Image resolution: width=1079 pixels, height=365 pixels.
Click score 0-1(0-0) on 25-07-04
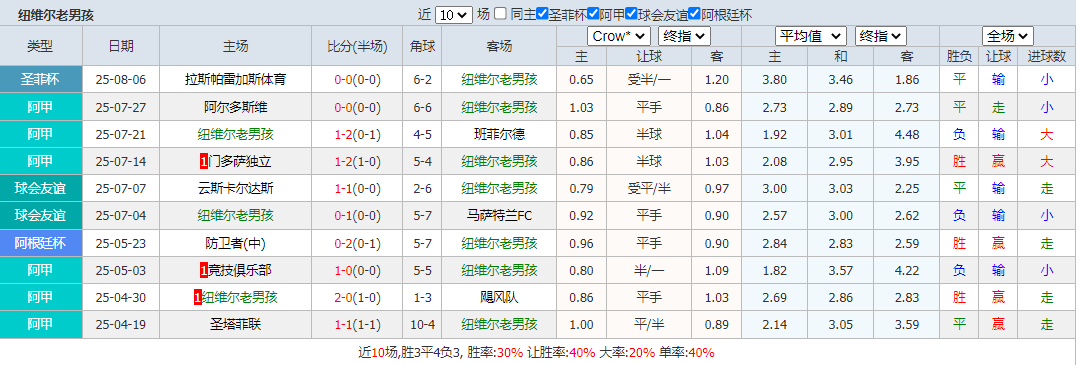tap(357, 216)
